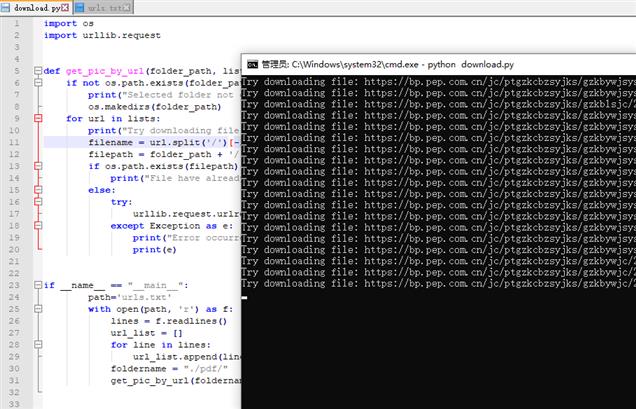
Task: Click the 'url_list = []' line
Action: (147, 333)
